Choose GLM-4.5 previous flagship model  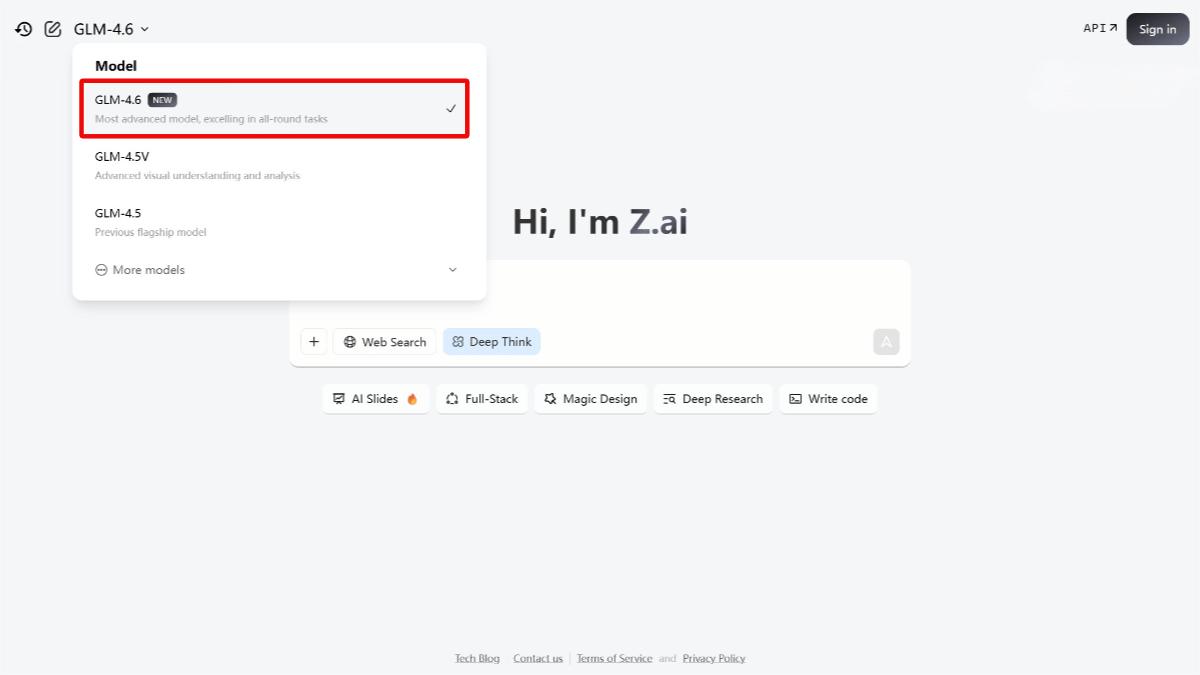tap(275, 222)
